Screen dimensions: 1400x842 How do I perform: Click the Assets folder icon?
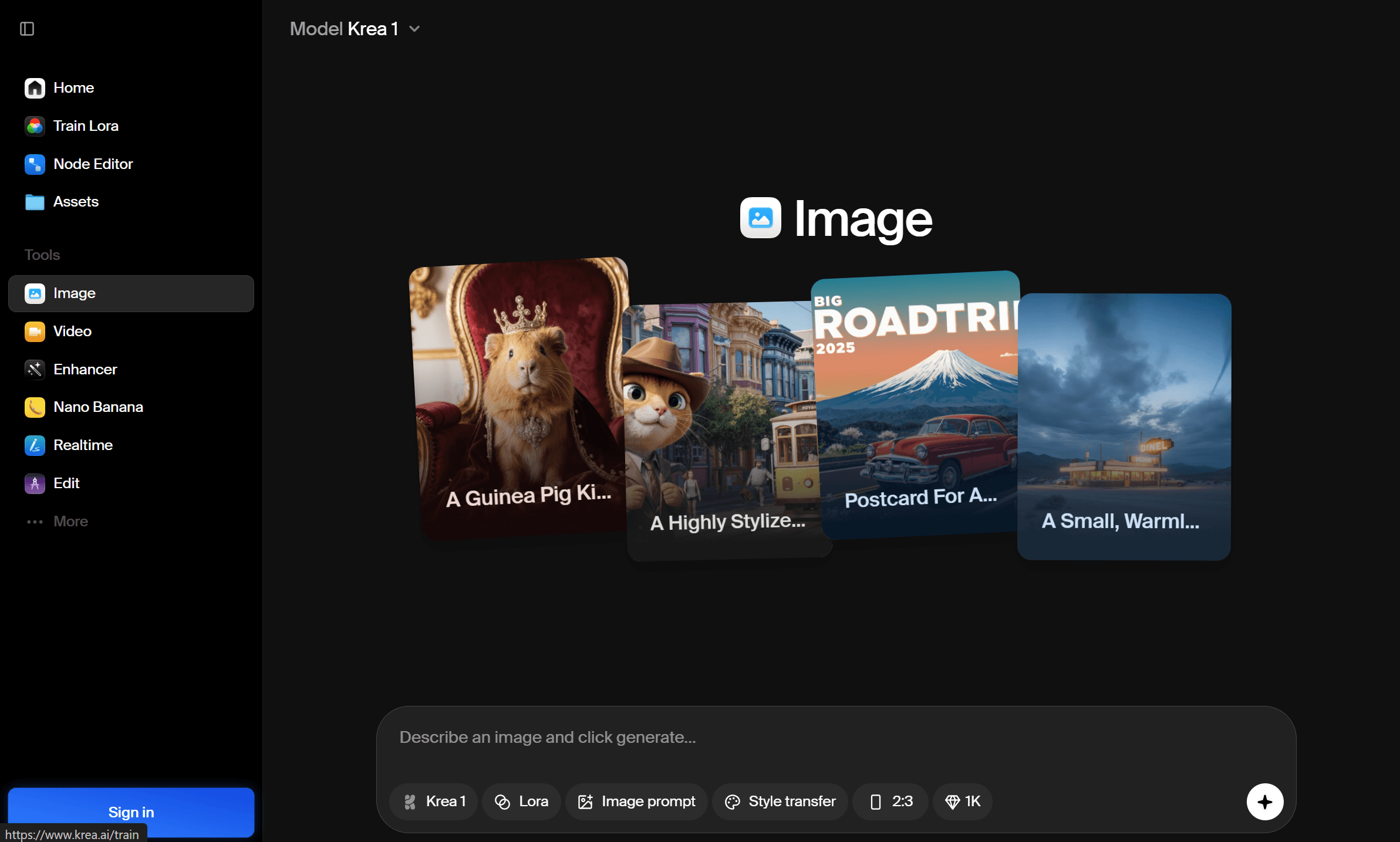tap(35, 202)
